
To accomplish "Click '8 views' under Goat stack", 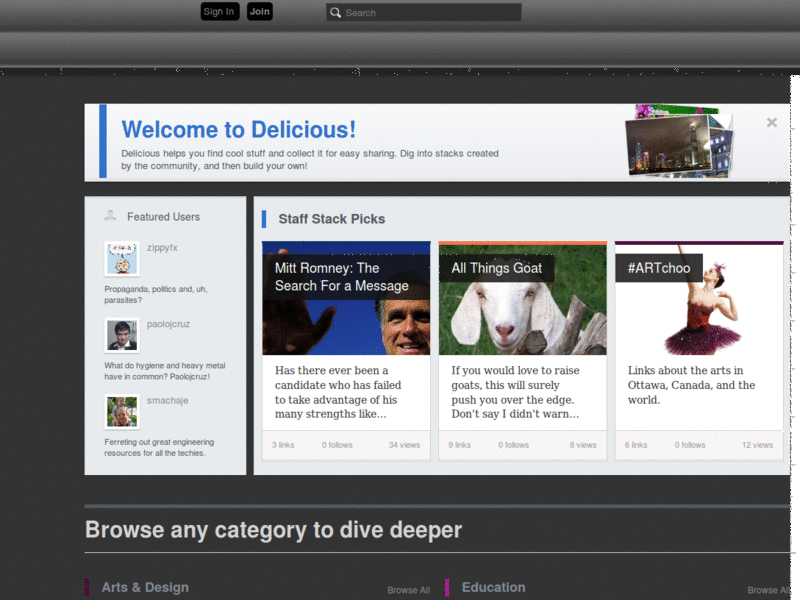I will pos(583,445).
